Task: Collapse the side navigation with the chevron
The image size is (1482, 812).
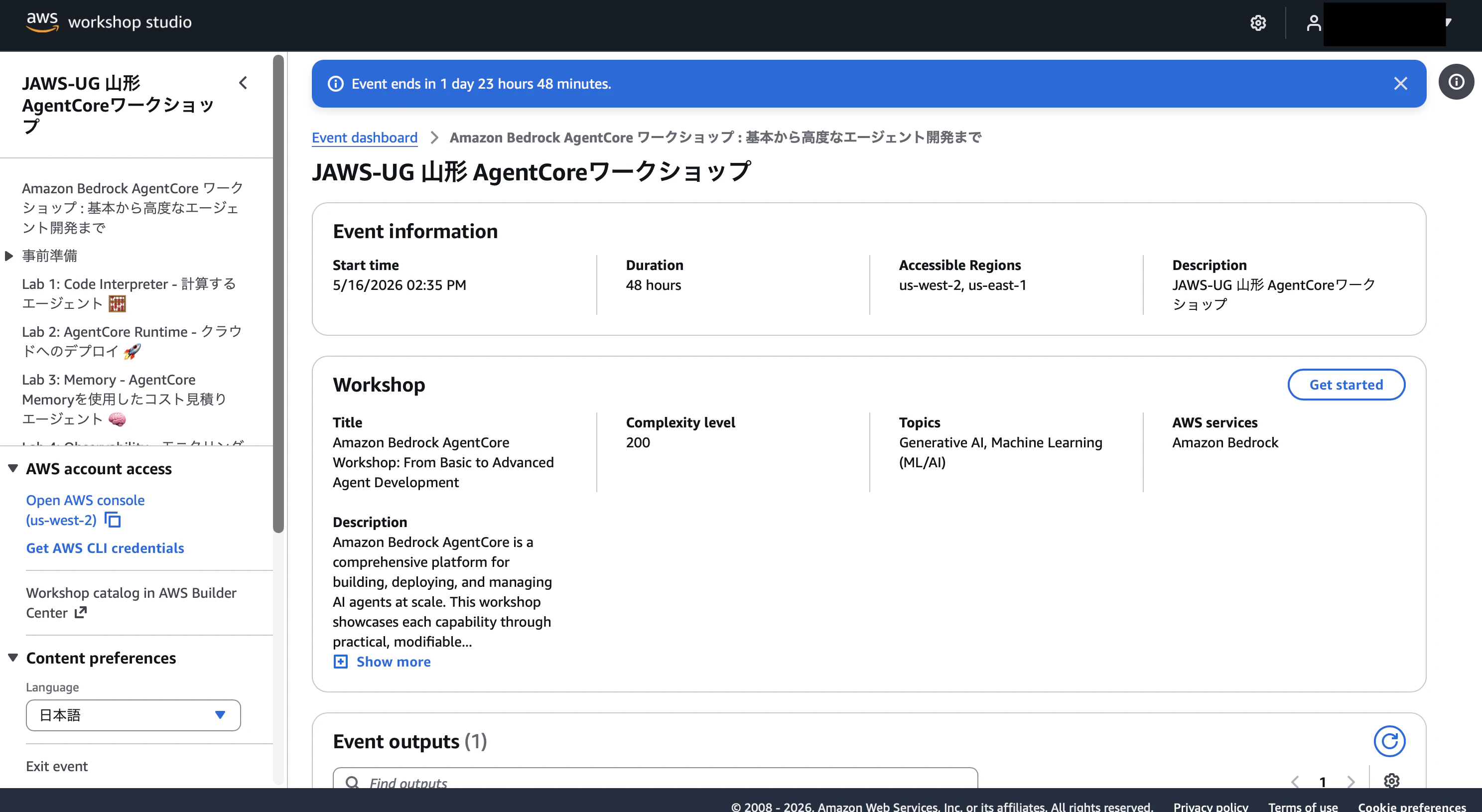Action: pos(244,83)
